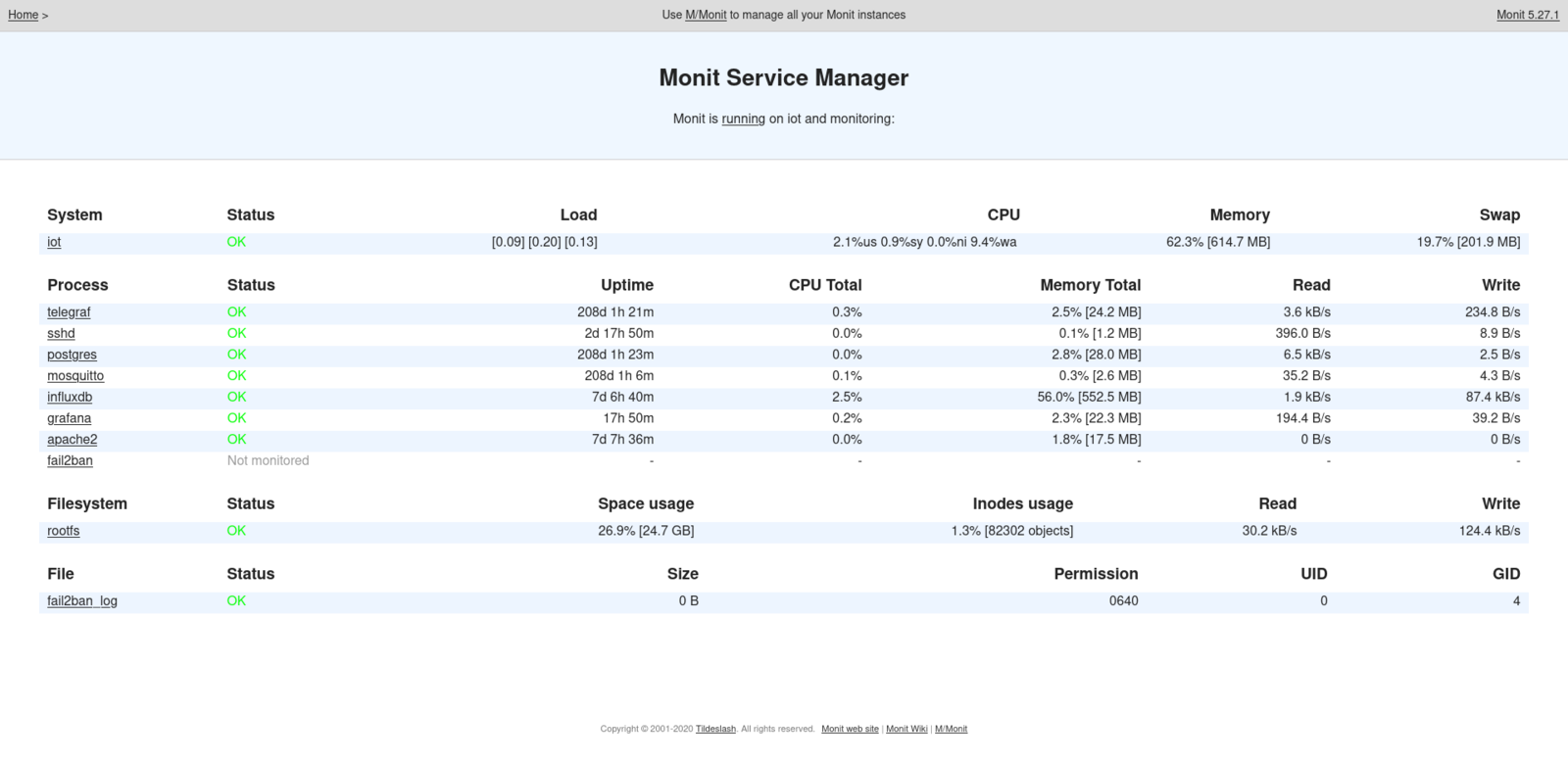Click sshd uptime 2d 17h 50m
1568x762 pixels.
point(619,333)
